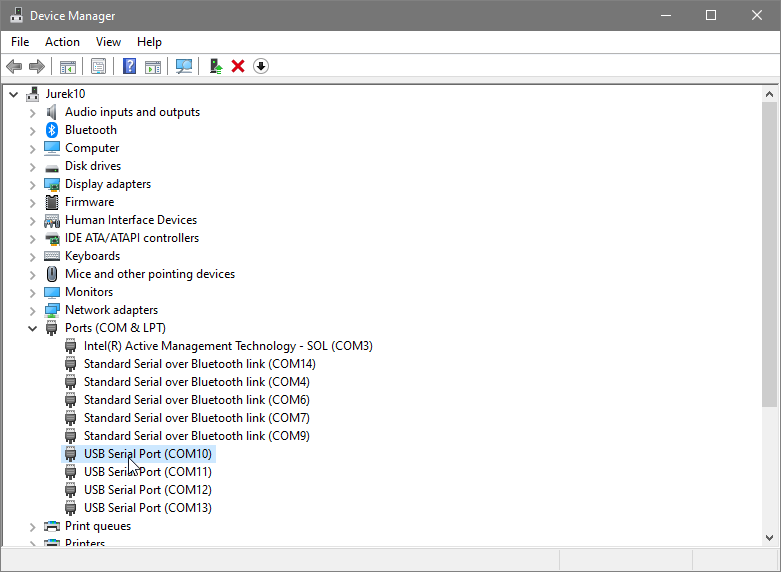The image size is (781, 572).
Task: Expand the Disk drives category
Action: [33, 167]
